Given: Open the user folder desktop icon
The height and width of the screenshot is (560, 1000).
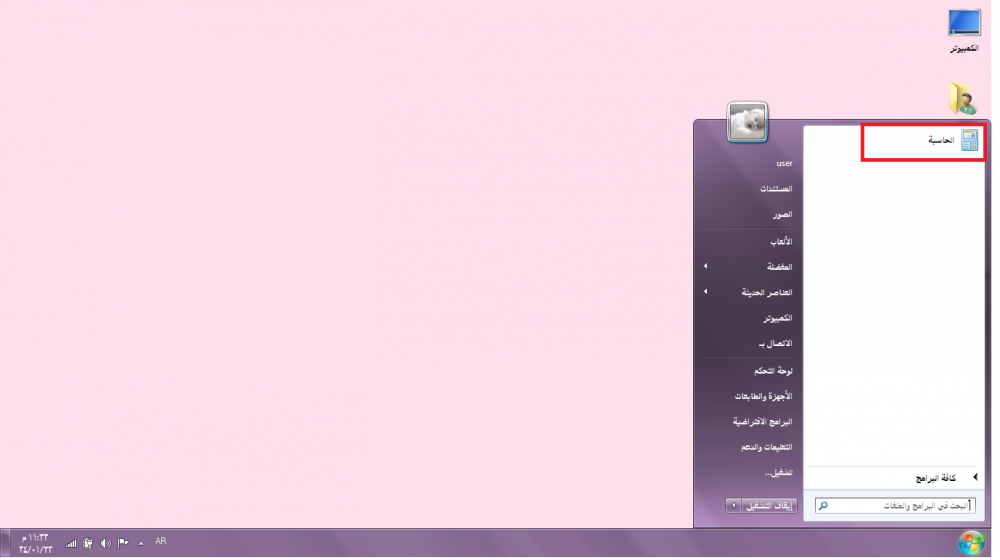Looking at the screenshot, I should pyautogui.click(x=963, y=97).
